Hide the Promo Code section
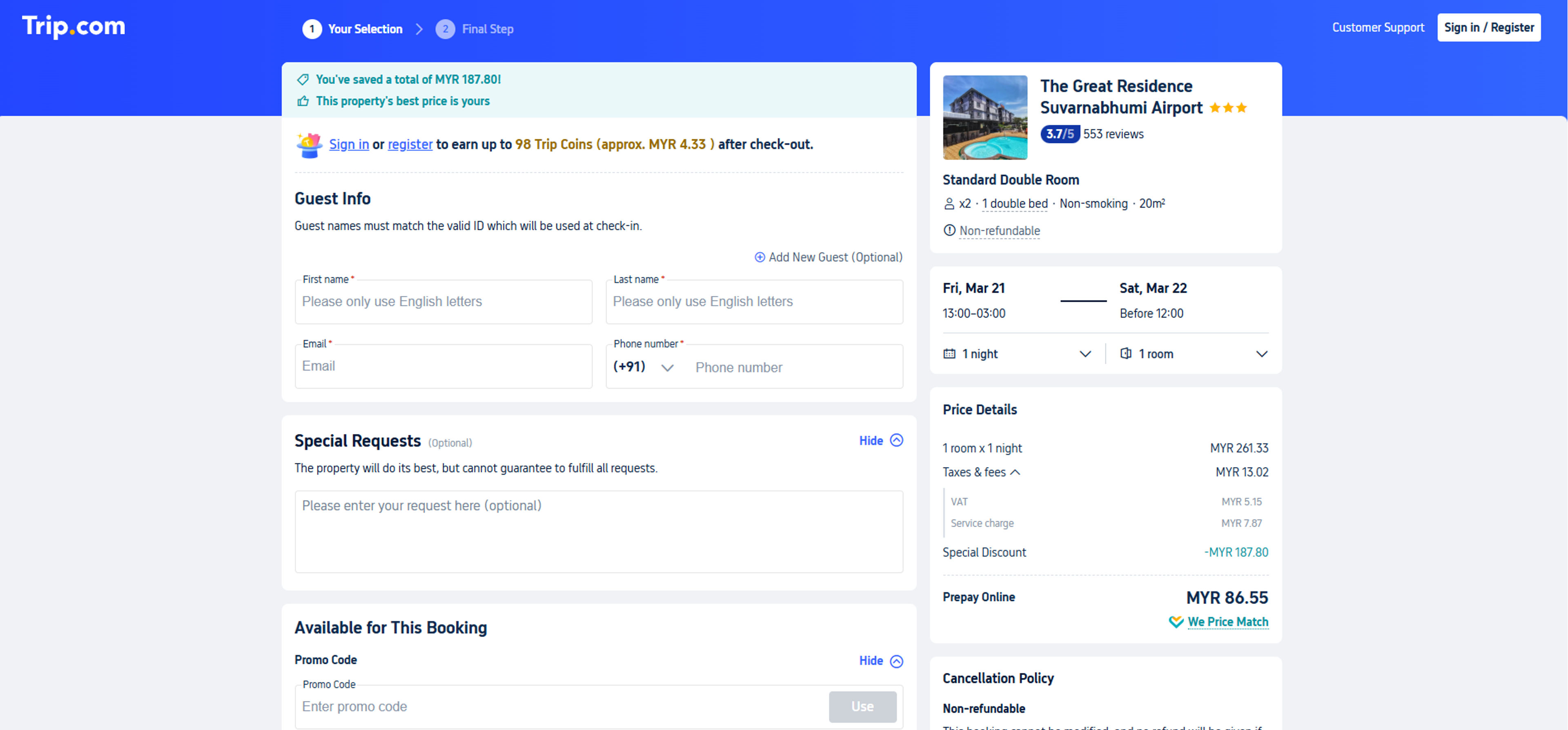Viewport: 1568px width, 730px height. point(871,661)
